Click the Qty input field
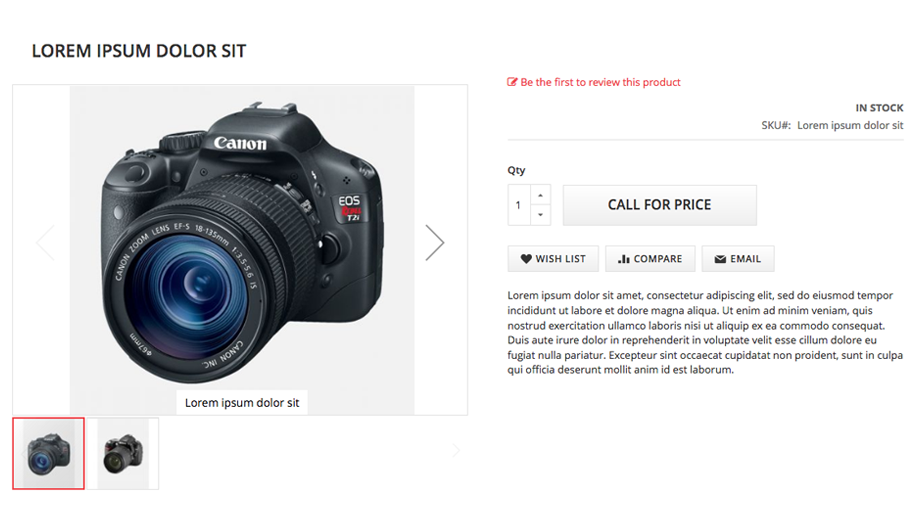This screenshot has height=530, width=920. [x=519, y=205]
